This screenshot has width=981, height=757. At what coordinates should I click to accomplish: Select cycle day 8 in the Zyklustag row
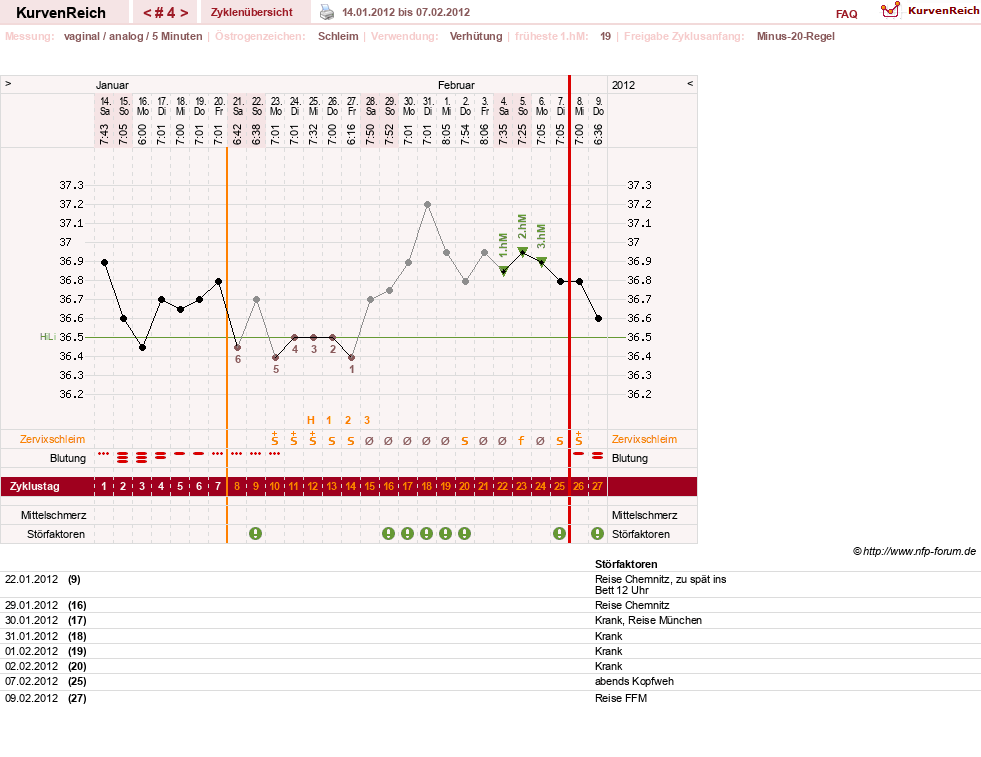[237, 486]
